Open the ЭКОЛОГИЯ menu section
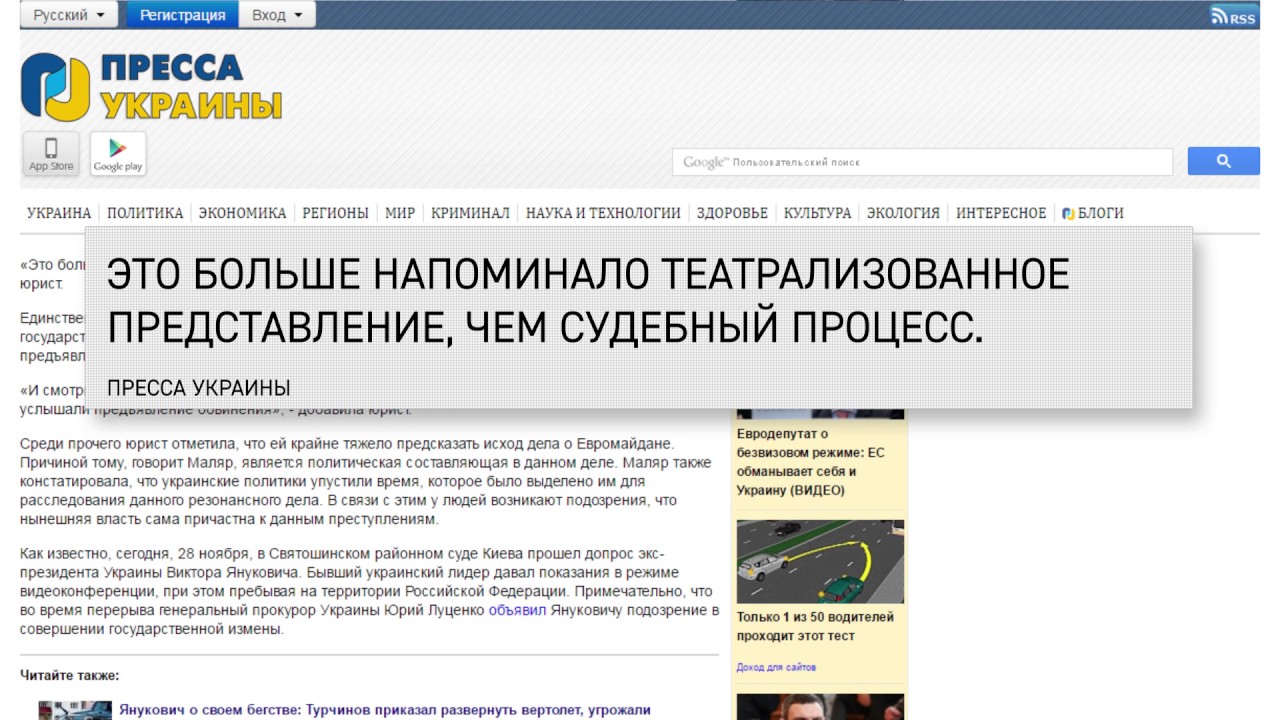The image size is (1280, 720). click(x=903, y=213)
